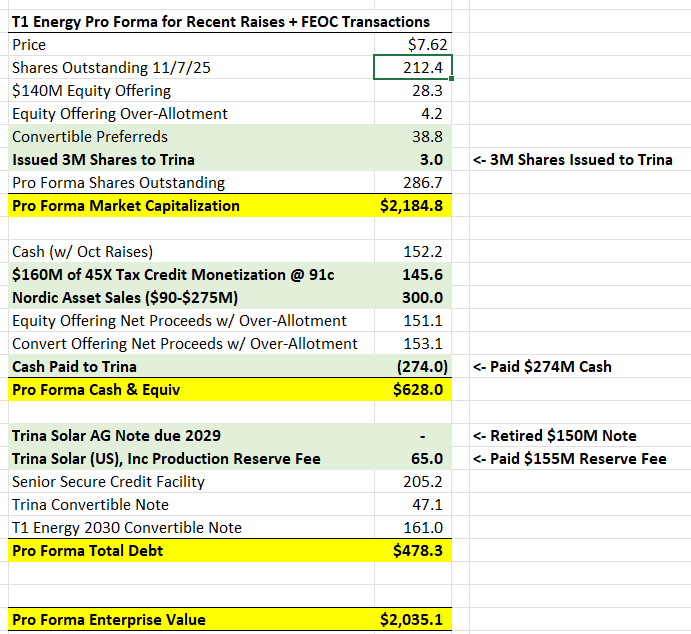
Task: Select the active cell showing 212.4
Action: 413,67
